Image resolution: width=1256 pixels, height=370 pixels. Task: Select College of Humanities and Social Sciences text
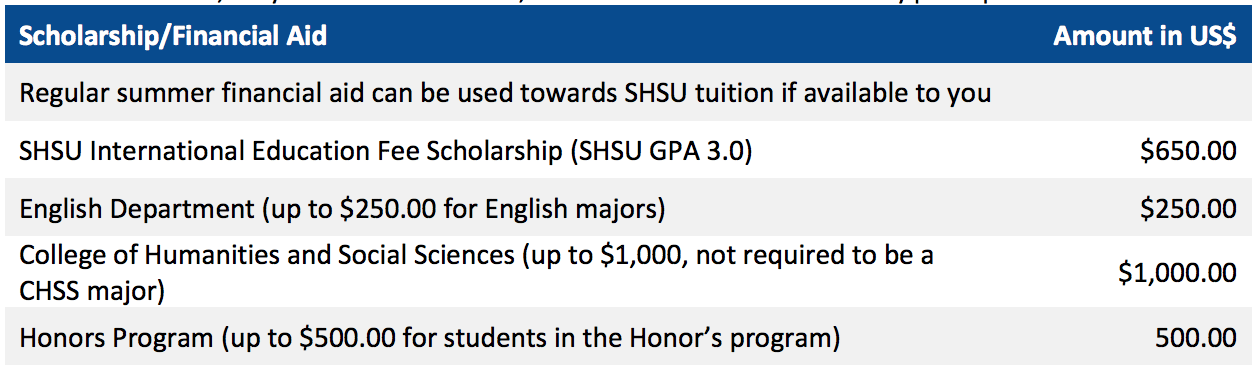pyautogui.click(x=266, y=255)
